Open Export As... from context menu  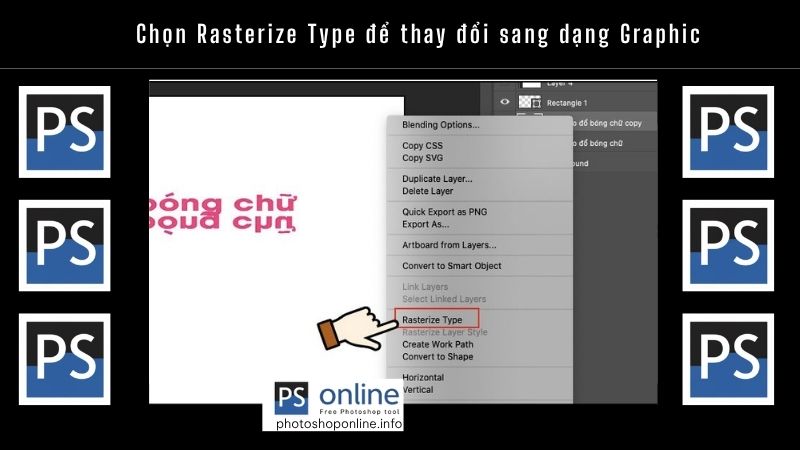426,224
